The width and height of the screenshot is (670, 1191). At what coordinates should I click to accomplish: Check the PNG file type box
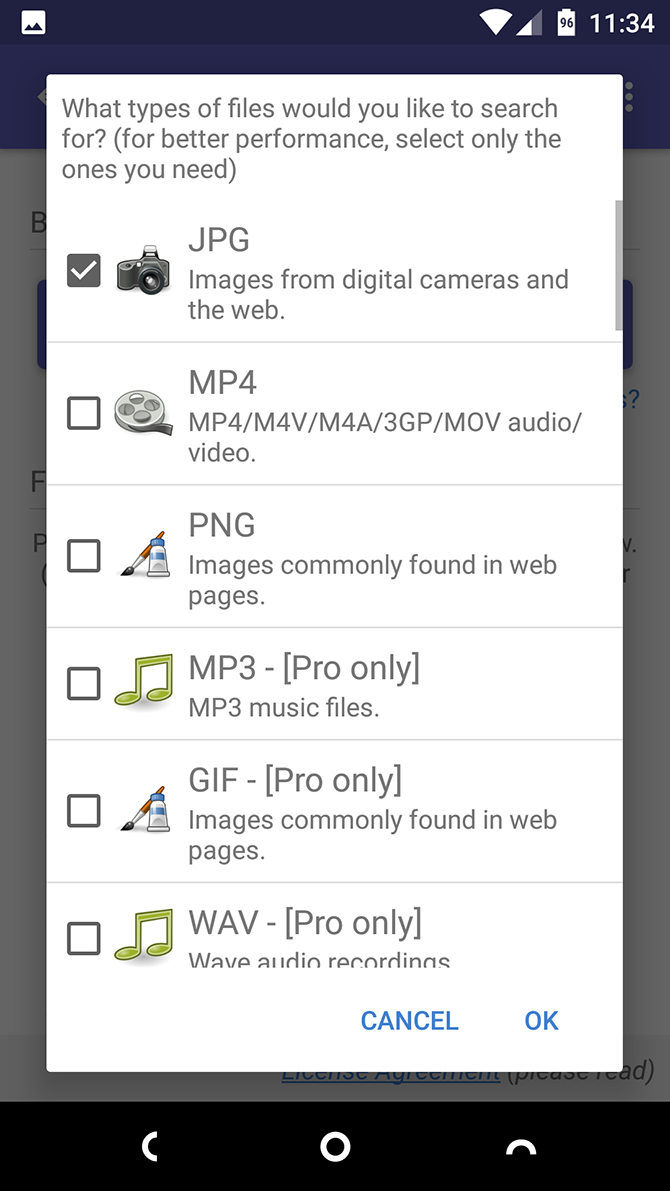point(84,556)
